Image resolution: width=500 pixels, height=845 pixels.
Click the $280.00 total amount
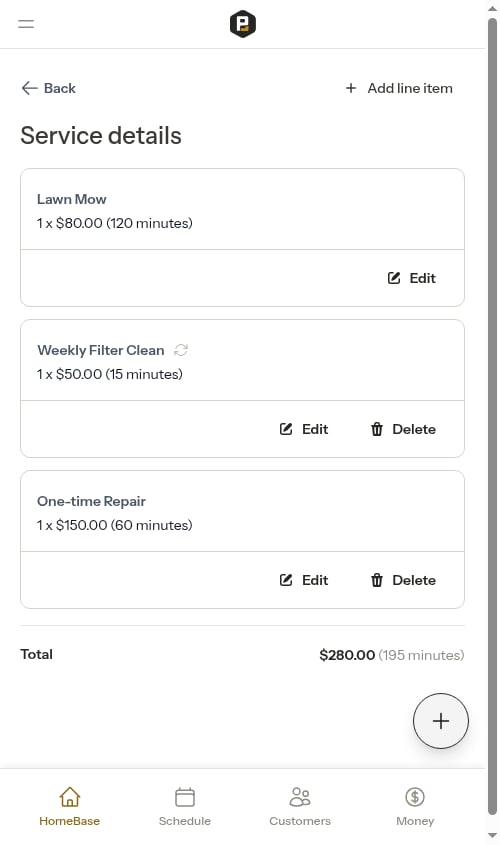347,655
